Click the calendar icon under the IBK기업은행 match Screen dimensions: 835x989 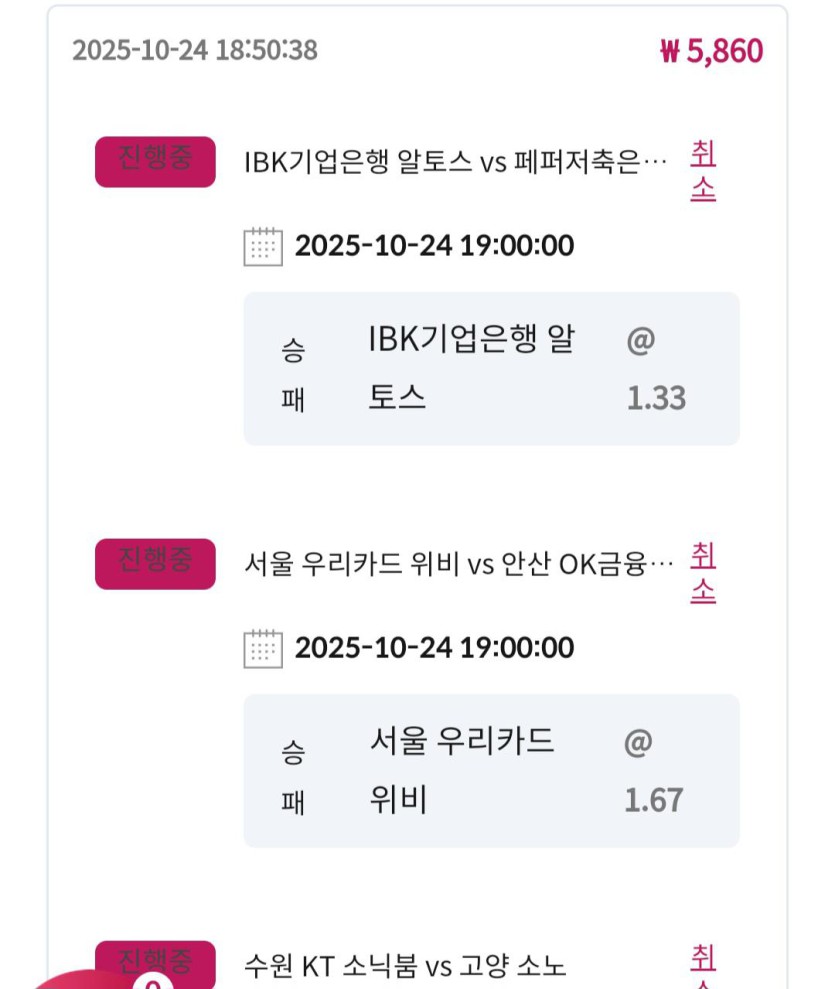pyautogui.click(x=263, y=246)
